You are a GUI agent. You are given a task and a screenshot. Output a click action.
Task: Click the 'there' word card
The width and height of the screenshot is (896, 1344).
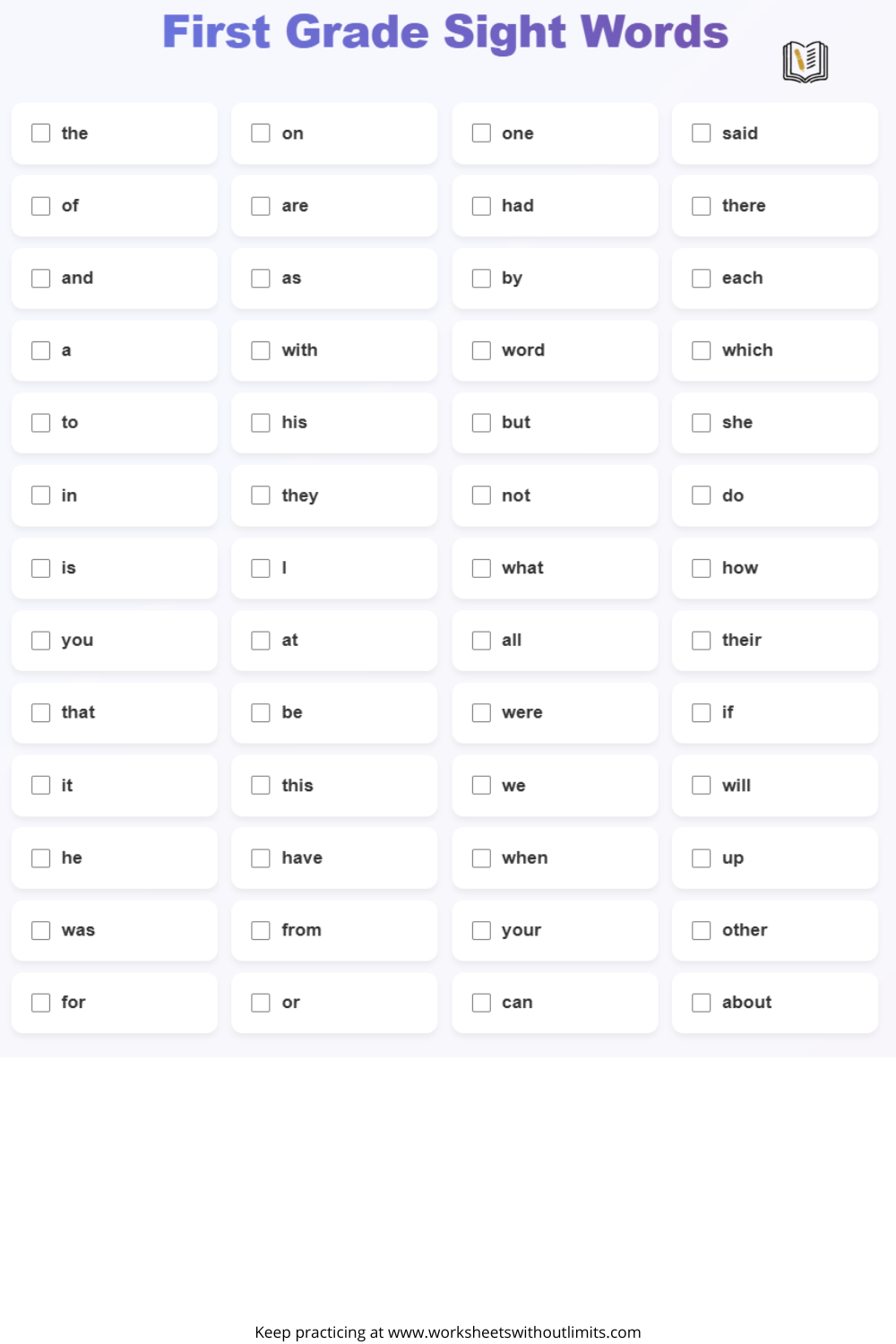(775, 206)
